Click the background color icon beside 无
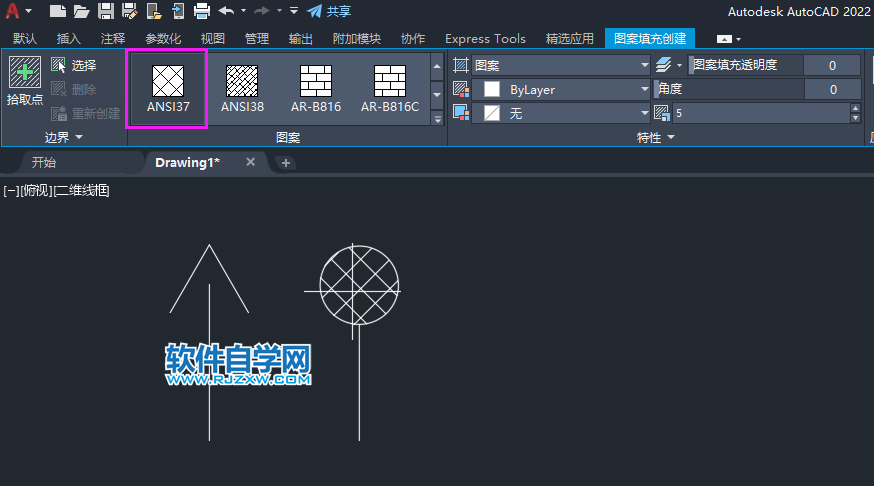The height and width of the screenshot is (486, 874). pos(461,113)
